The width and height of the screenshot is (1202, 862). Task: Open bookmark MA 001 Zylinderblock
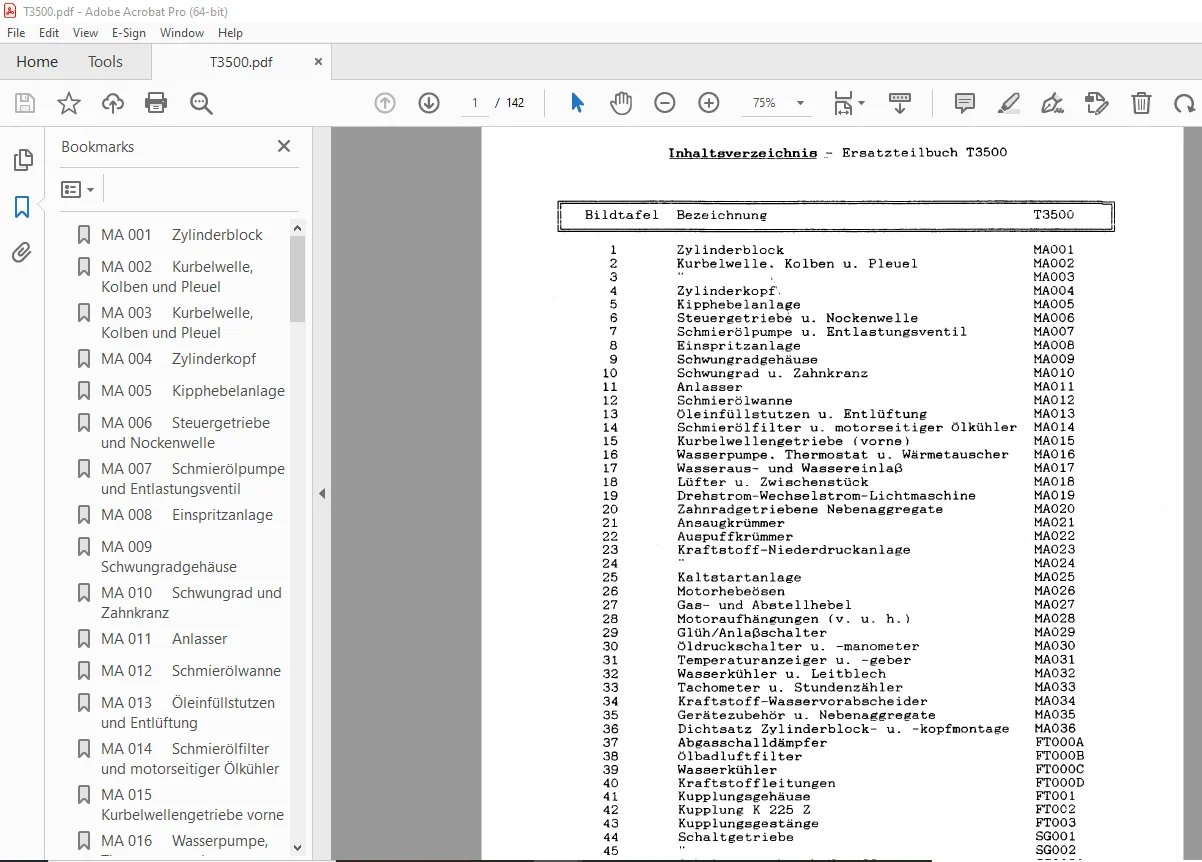pyautogui.click(x=182, y=235)
